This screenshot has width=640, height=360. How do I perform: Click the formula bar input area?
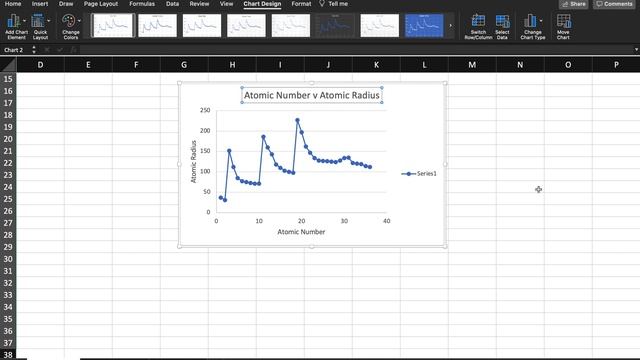point(355,50)
